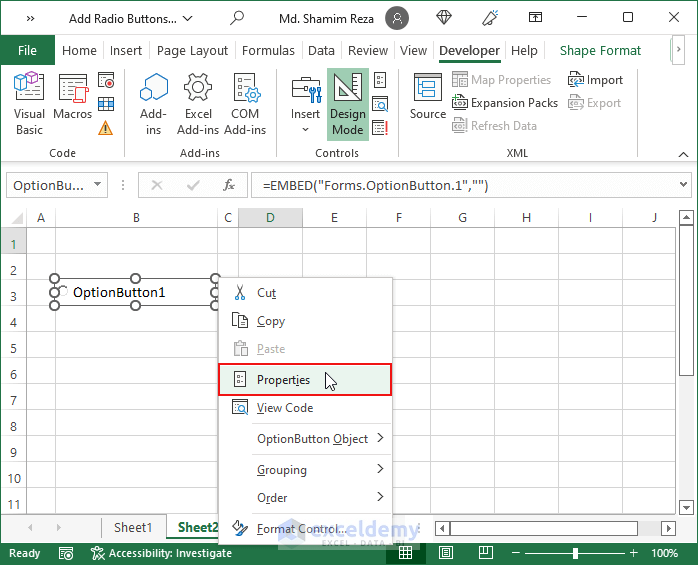Switch to Page Layout view icon
698x565 pixels.
446,553
